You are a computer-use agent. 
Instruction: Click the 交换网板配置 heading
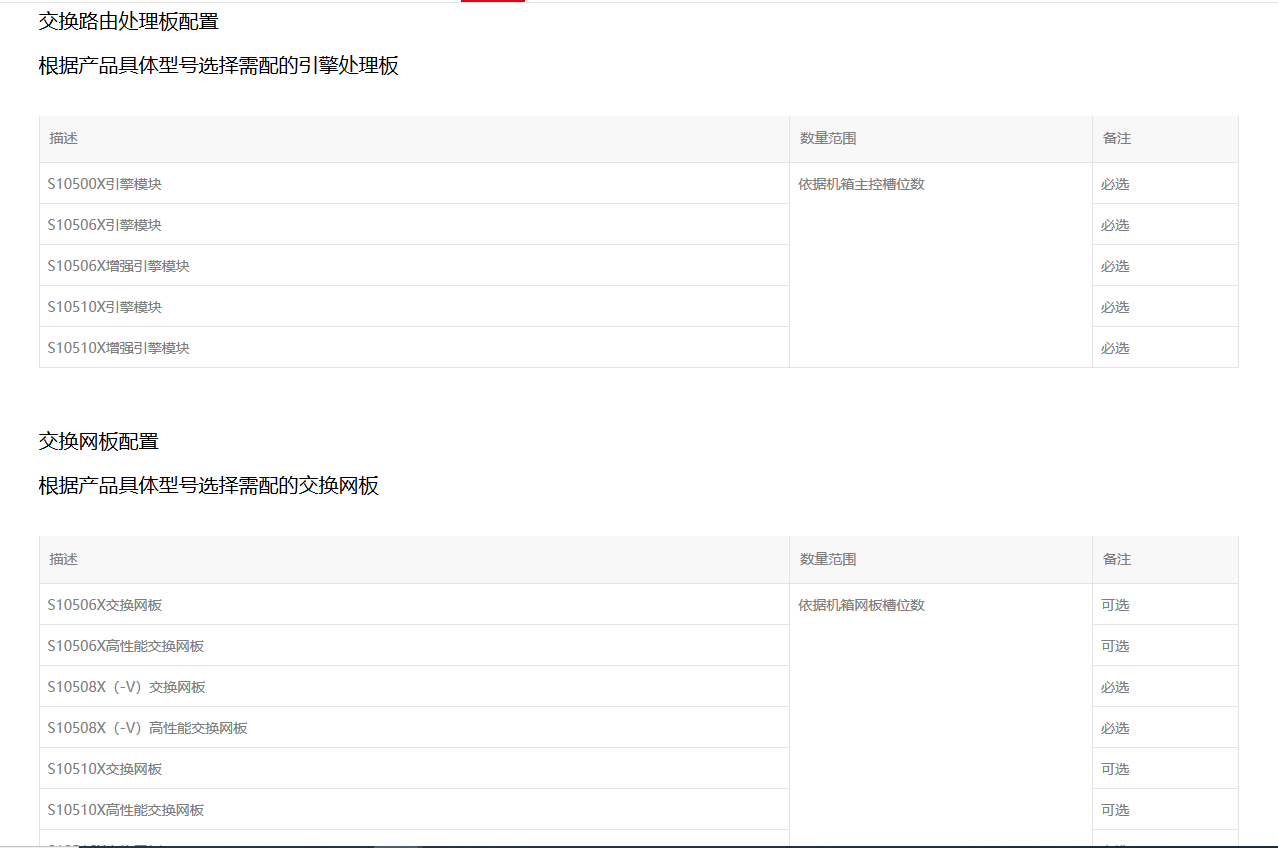[98, 441]
